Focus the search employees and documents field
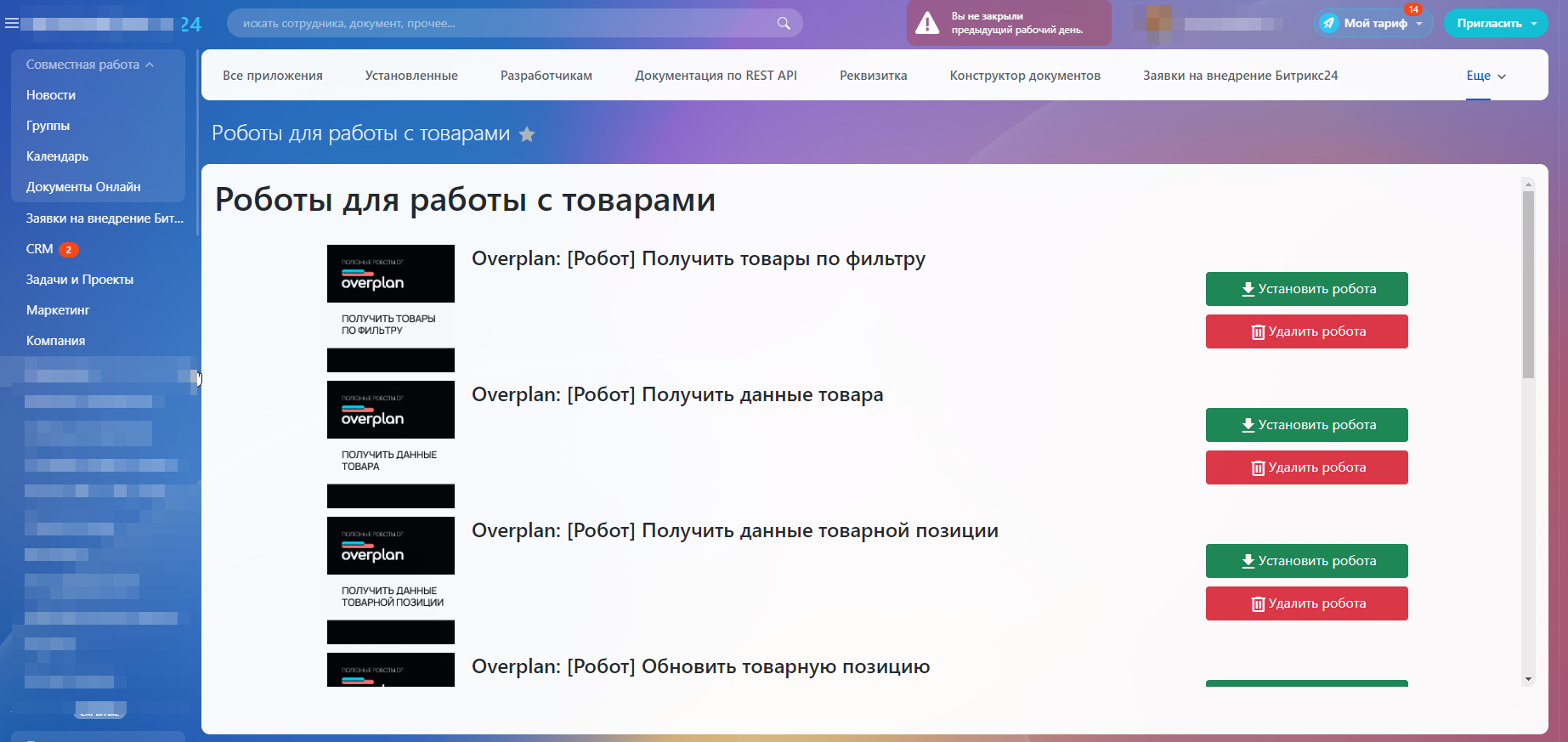Screen dimensions: 1568x742 coord(515,23)
